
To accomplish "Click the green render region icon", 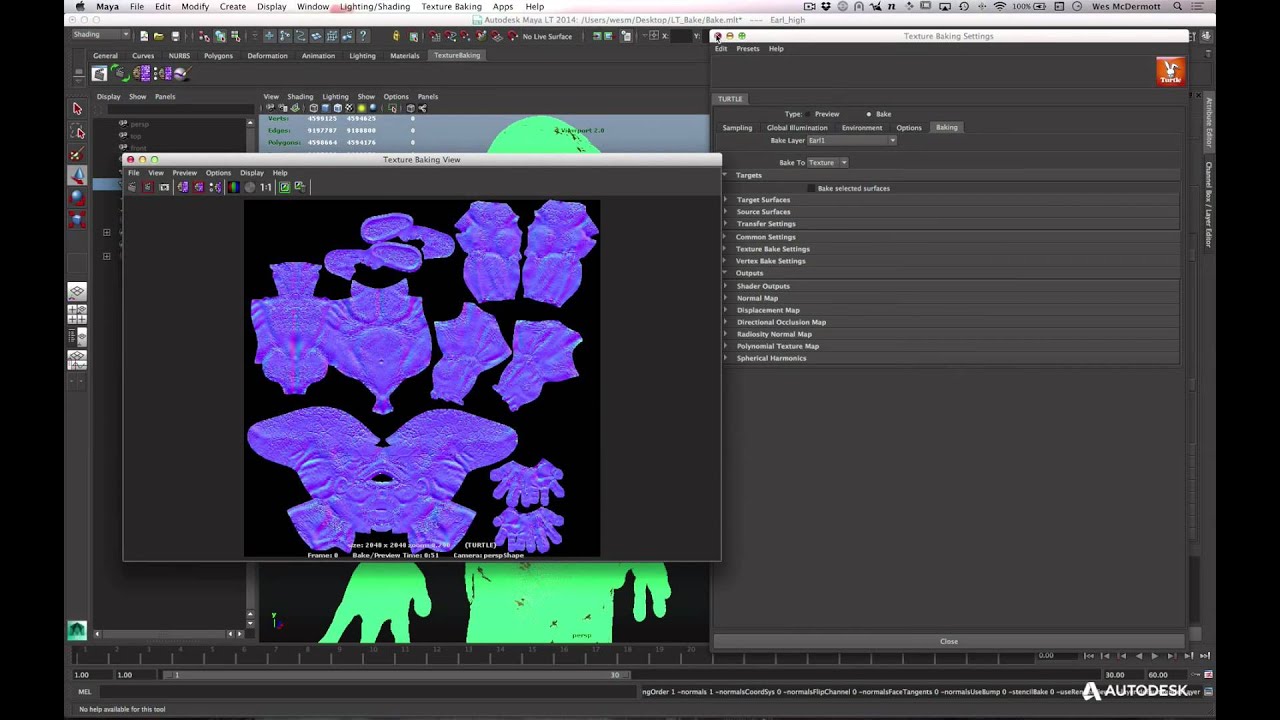I will tap(284, 187).
